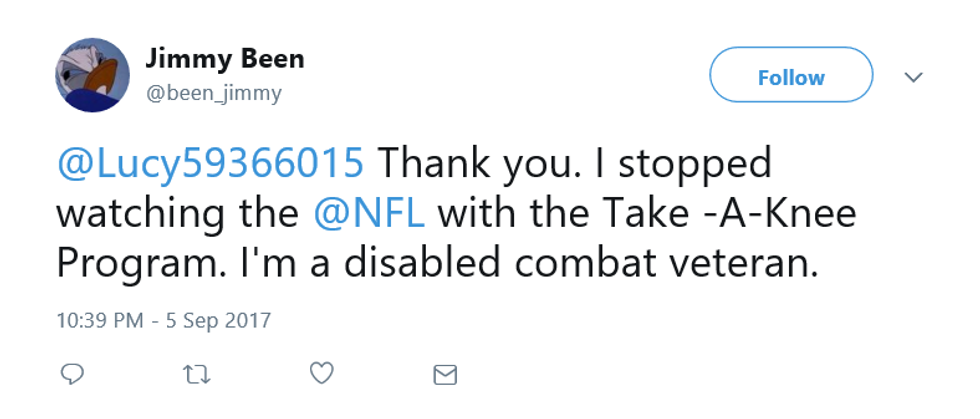Screen dimensions: 980x419
Task: Visit the @been_jimmy handle
Action: [214, 94]
